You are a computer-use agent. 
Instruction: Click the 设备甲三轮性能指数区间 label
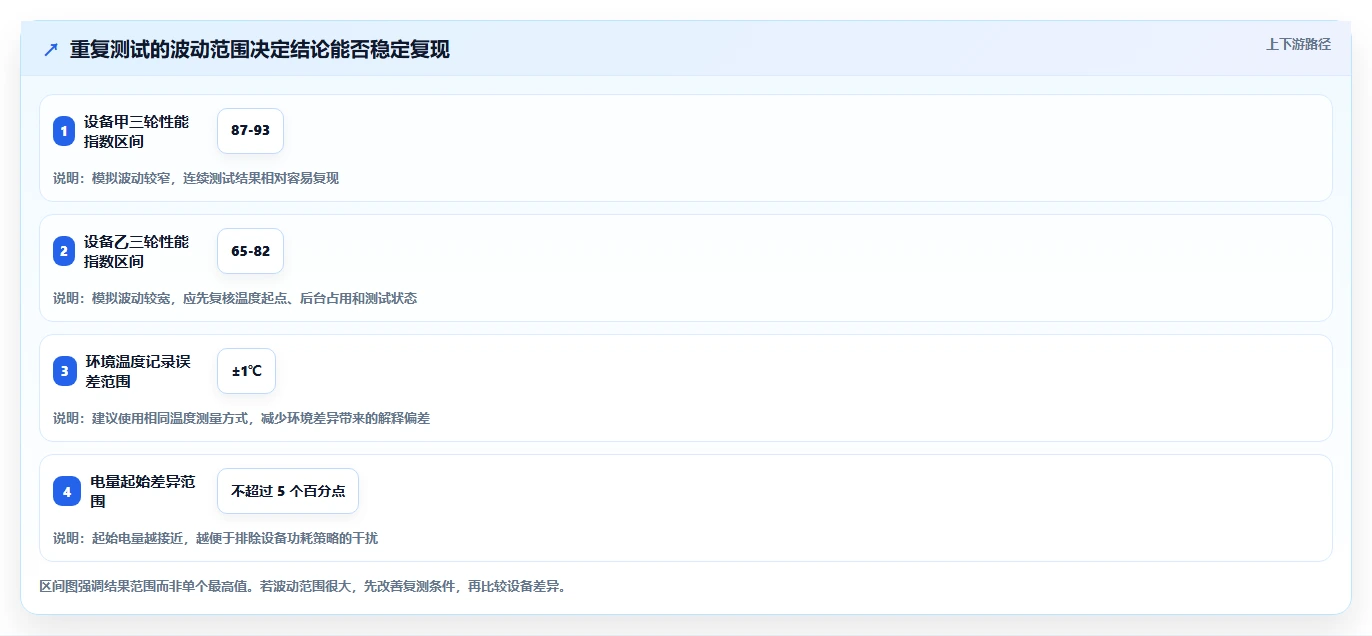click(x=136, y=131)
